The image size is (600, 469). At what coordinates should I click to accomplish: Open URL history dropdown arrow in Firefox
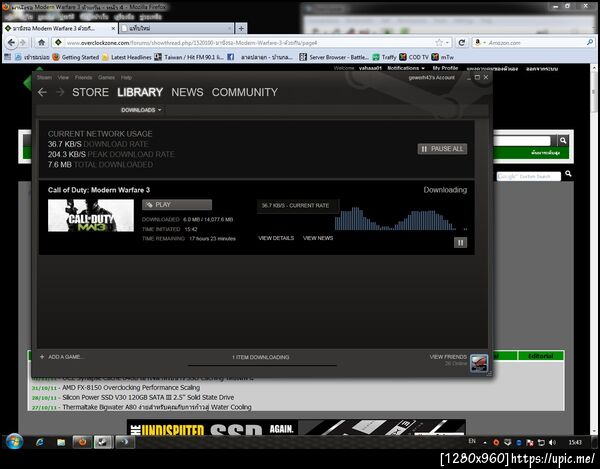click(447, 43)
